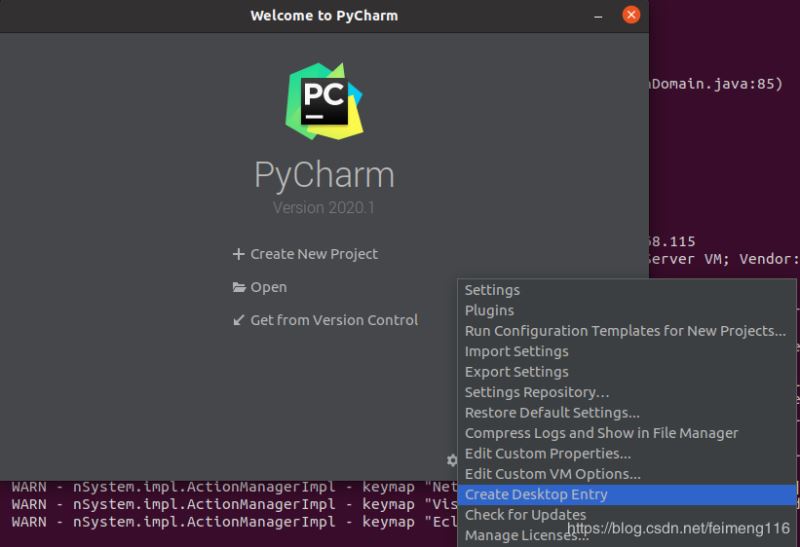This screenshot has width=800, height=547.
Task: Choose Export Settings menu entry
Action: [516, 372]
